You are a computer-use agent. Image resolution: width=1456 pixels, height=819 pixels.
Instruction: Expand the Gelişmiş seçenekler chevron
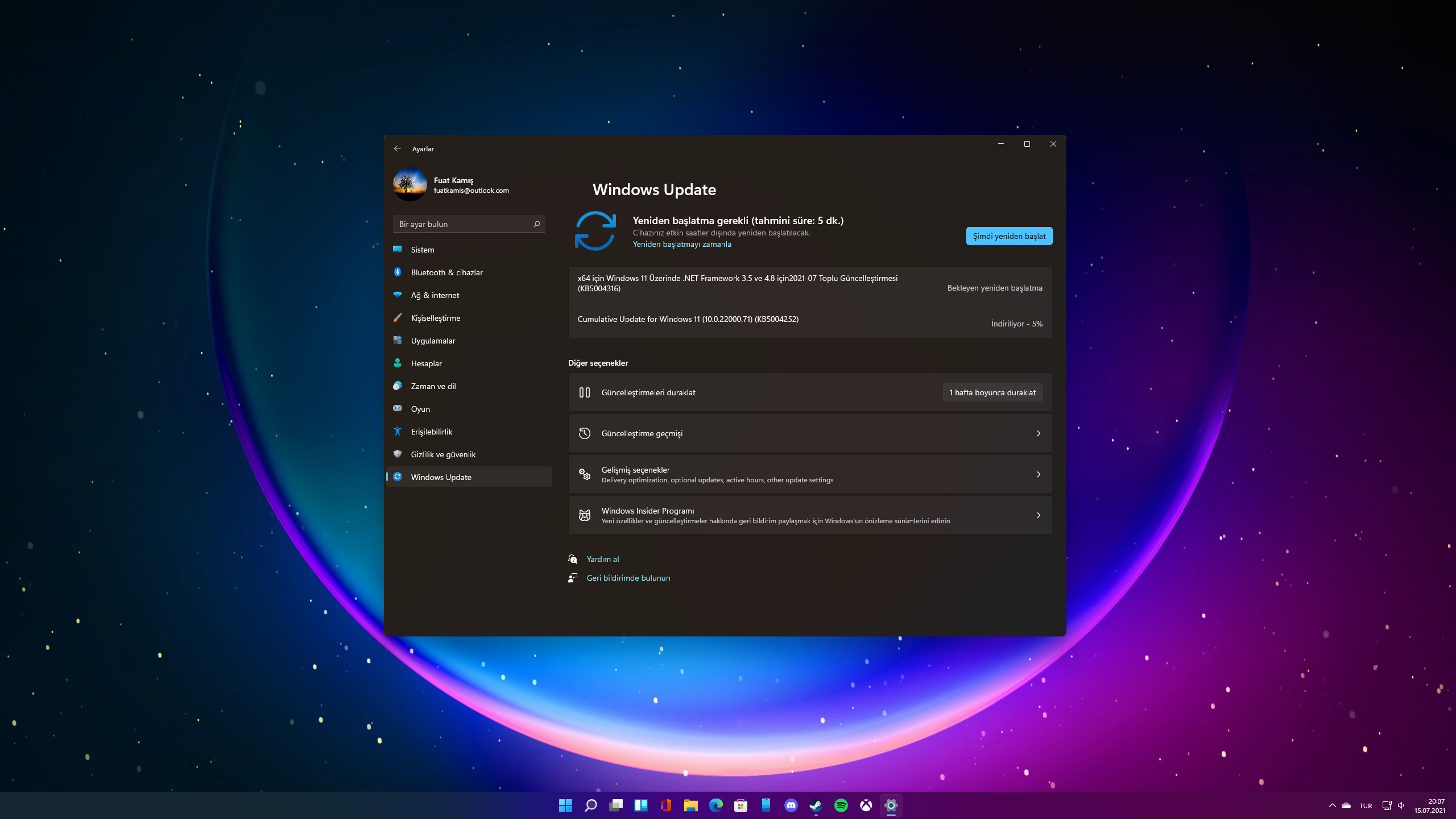1038,474
